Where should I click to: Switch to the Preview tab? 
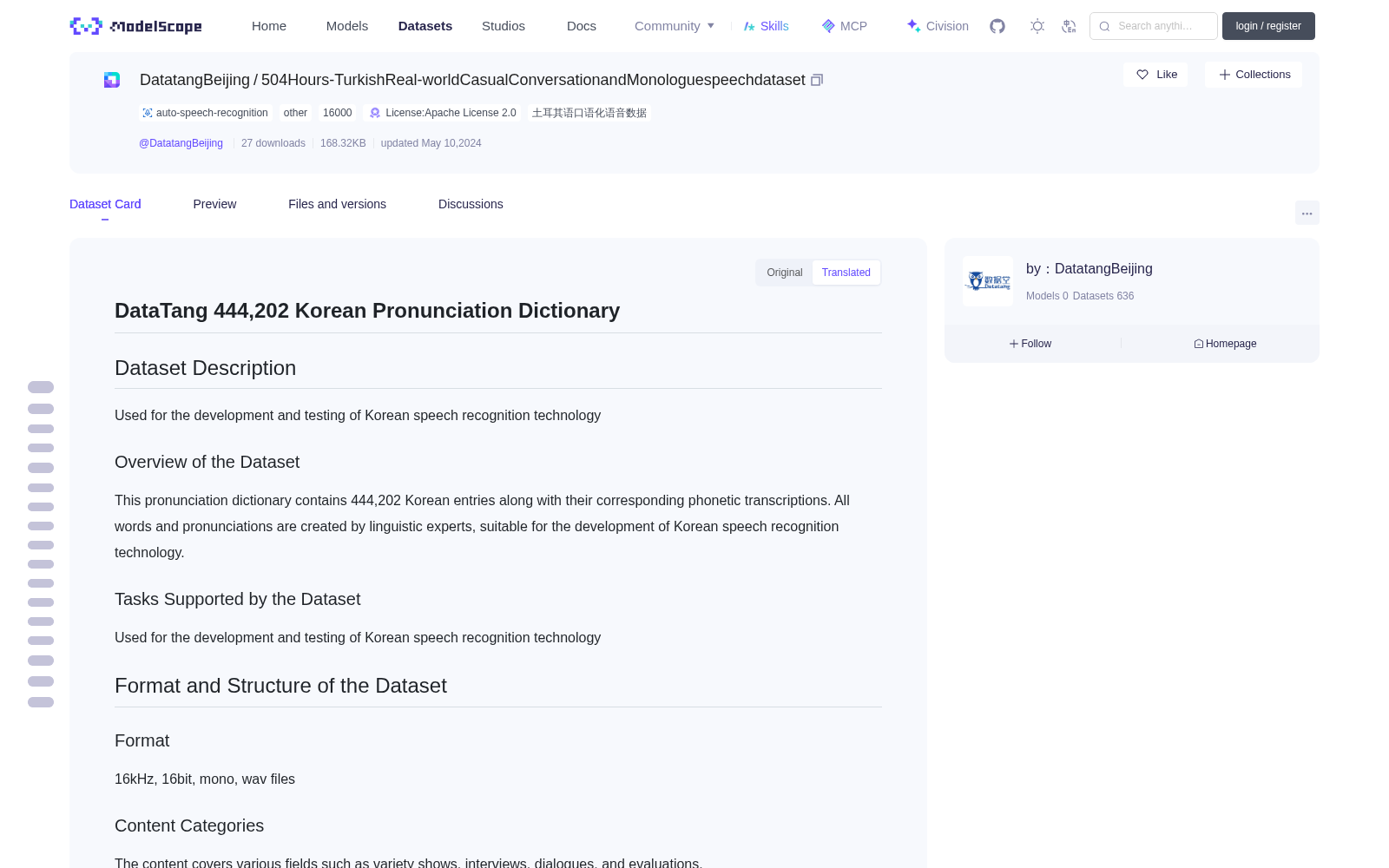(214, 204)
